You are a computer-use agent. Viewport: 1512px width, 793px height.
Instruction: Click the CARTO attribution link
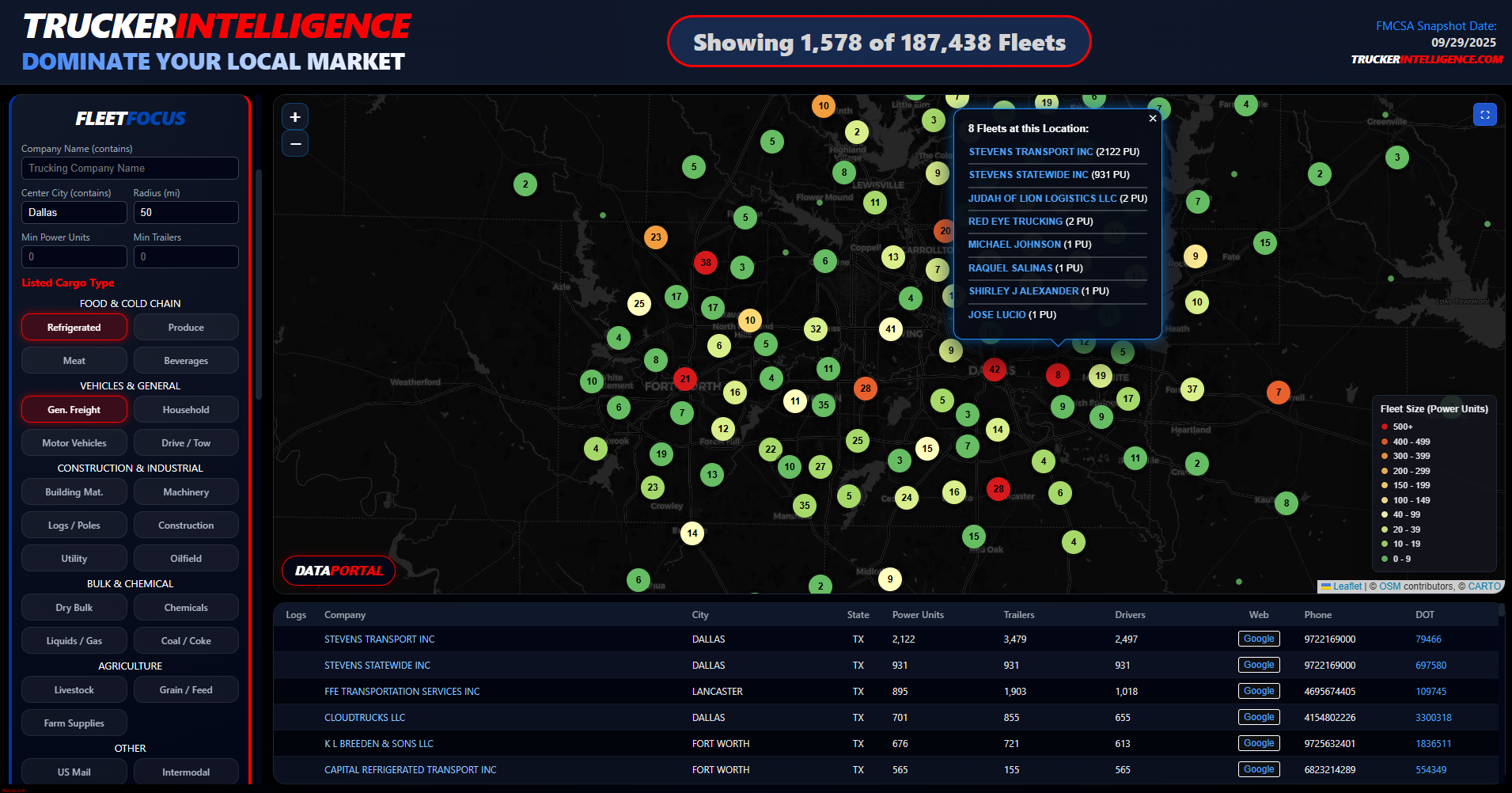pyautogui.click(x=1484, y=586)
